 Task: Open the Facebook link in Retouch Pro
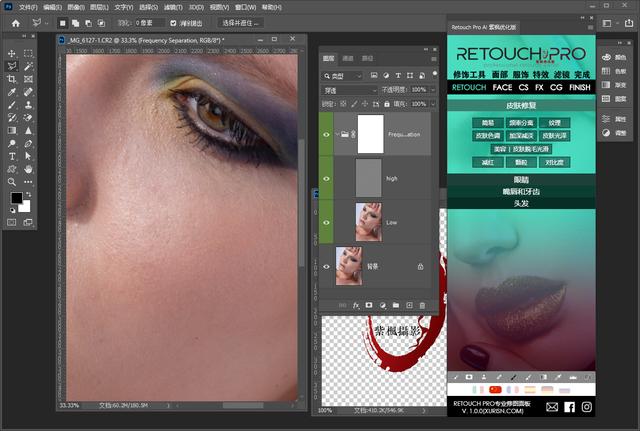pyautogui.click(x=569, y=407)
